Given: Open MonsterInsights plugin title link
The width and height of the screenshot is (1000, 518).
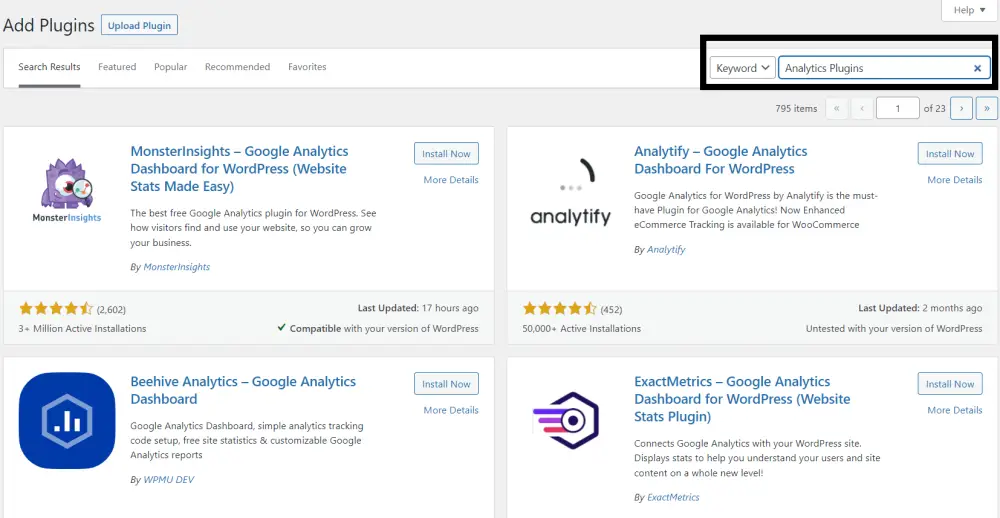Looking at the screenshot, I should coord(239,169).
